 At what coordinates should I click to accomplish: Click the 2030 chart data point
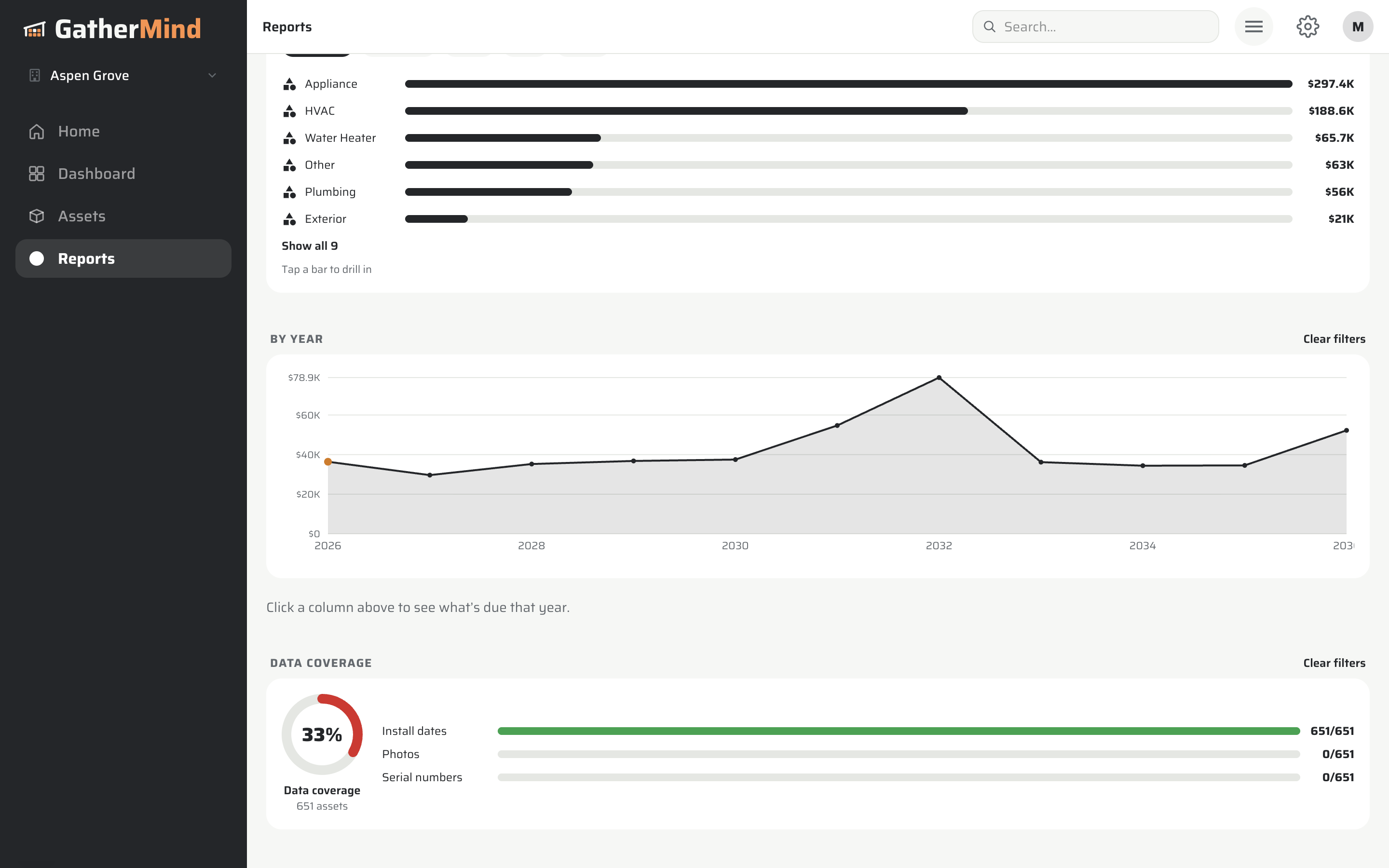735,459
